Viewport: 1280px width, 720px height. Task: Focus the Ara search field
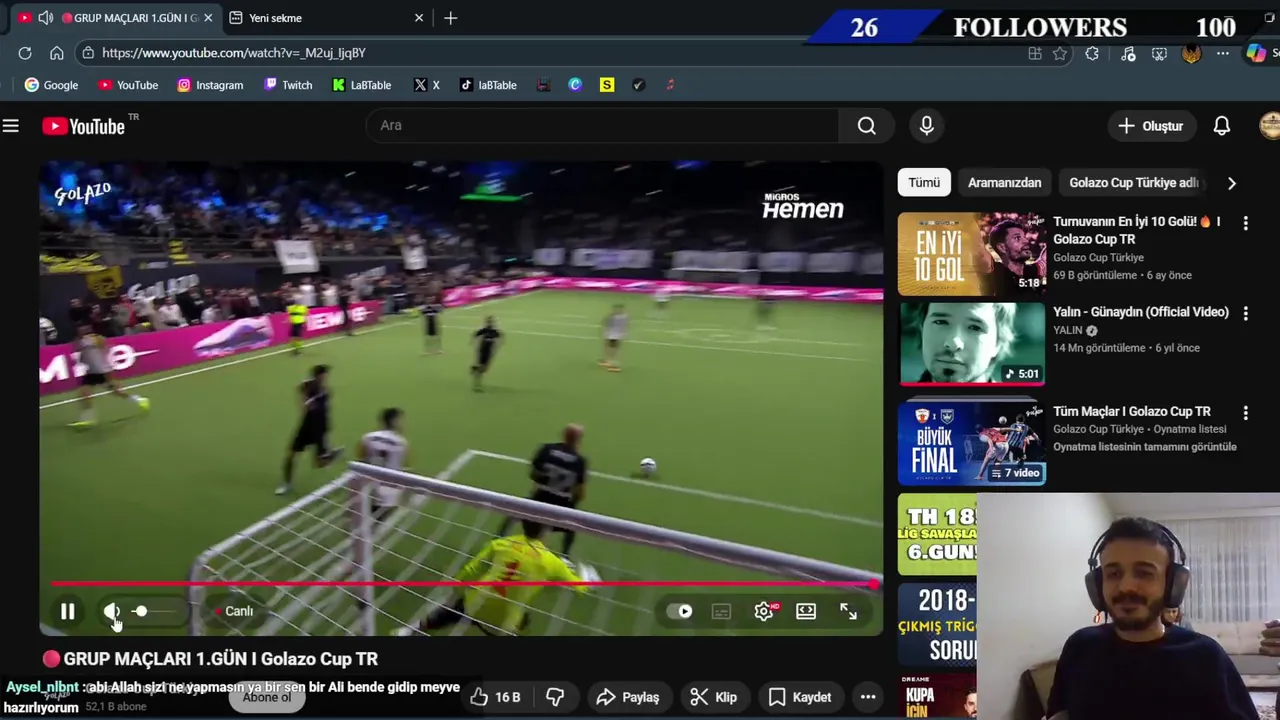[603, 125]
